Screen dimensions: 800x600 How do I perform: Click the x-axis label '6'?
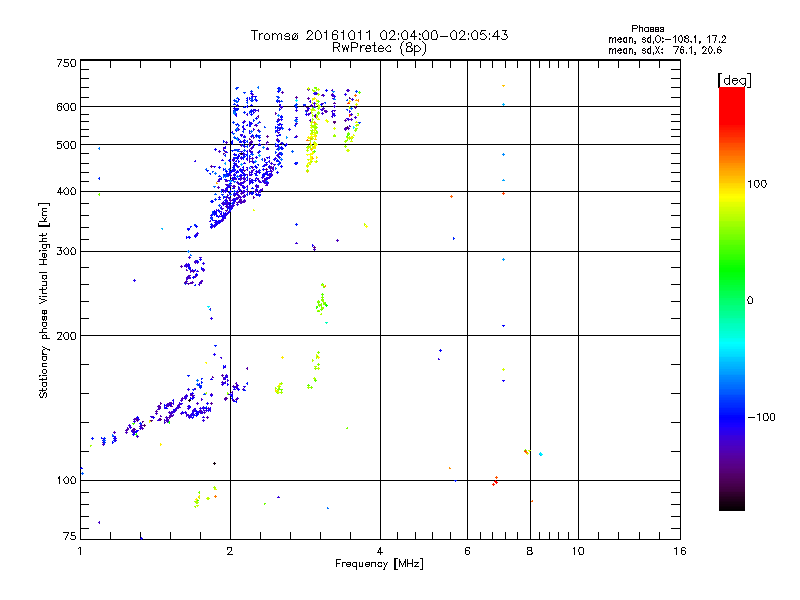click(x=467, y=551)
